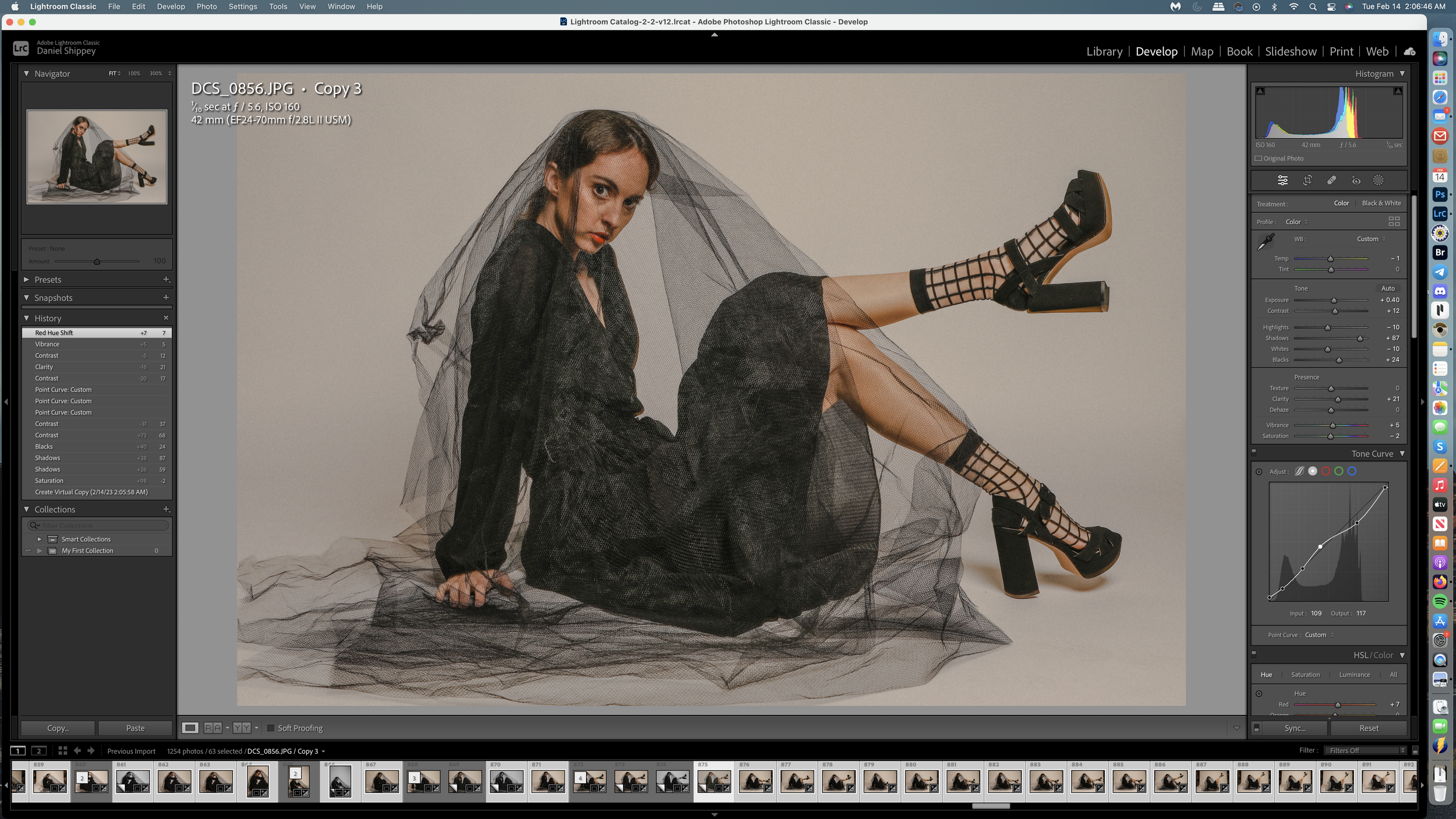
Task: Select the Crop overlay tool
Action: 1307,181
